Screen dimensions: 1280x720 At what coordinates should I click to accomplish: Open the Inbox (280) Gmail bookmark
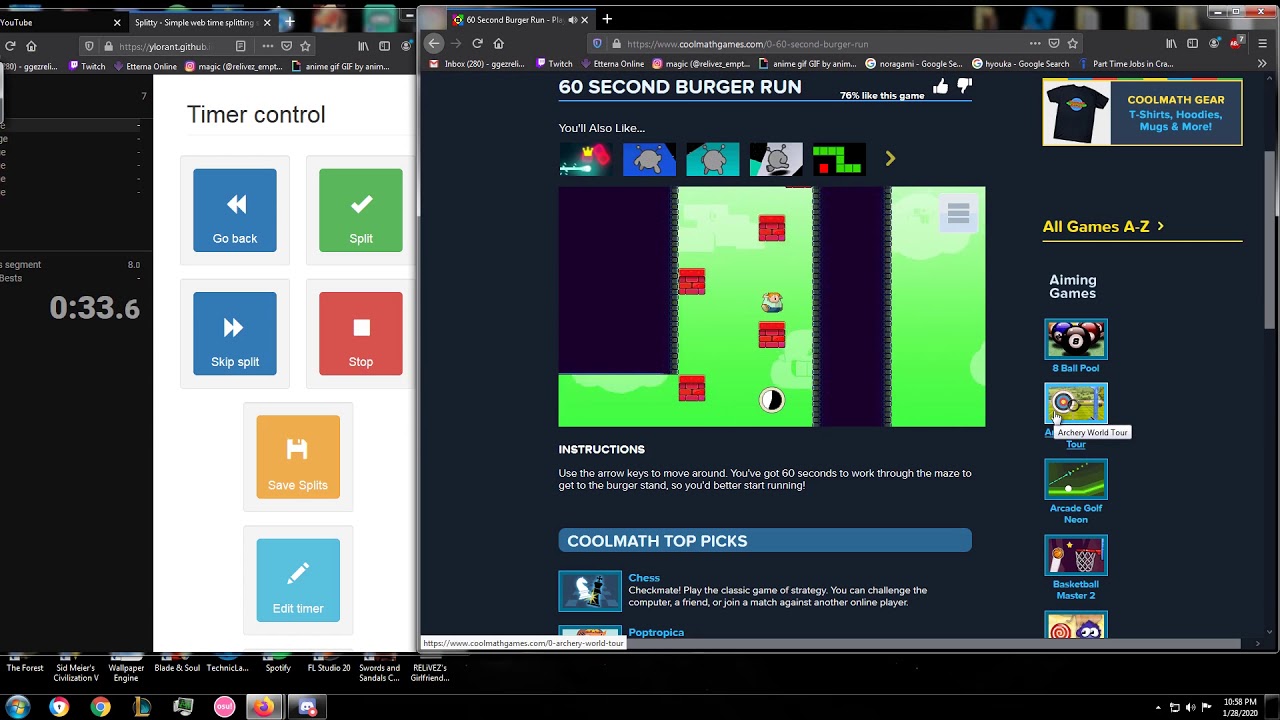click(477, 64)
